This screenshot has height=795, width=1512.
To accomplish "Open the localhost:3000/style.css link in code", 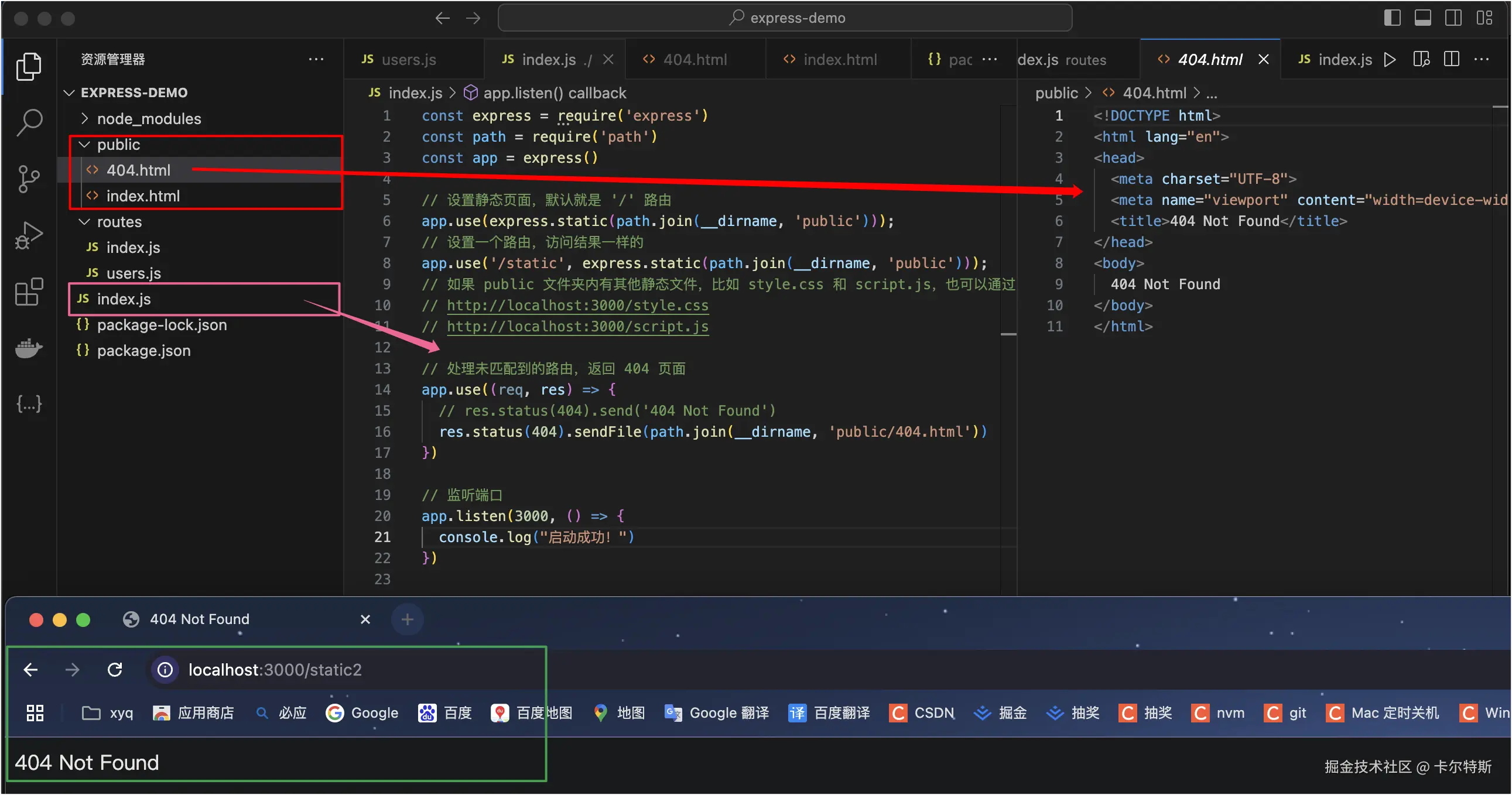I will [x=577, y=305].
